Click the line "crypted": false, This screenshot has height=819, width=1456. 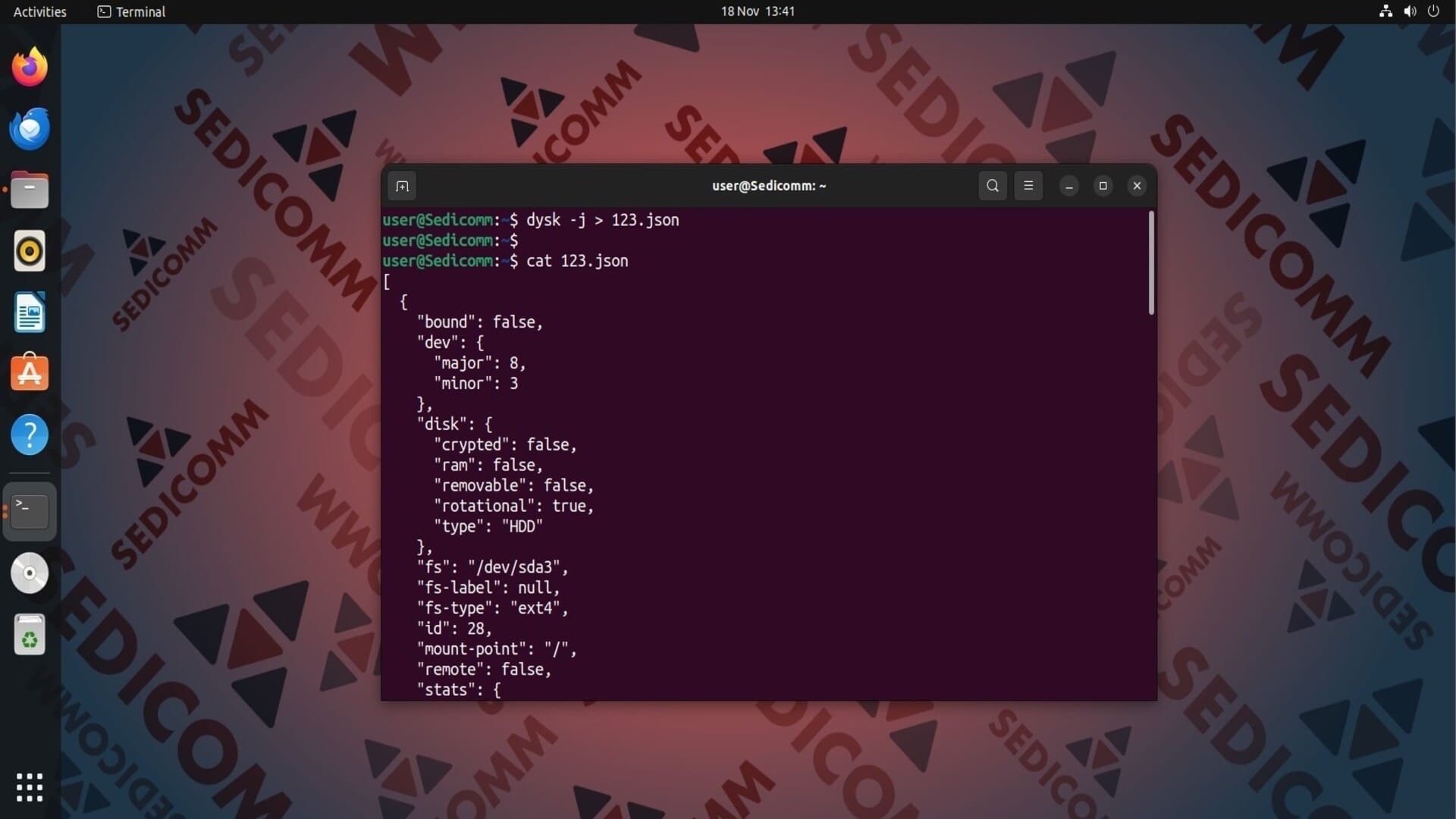pos(505,445)
